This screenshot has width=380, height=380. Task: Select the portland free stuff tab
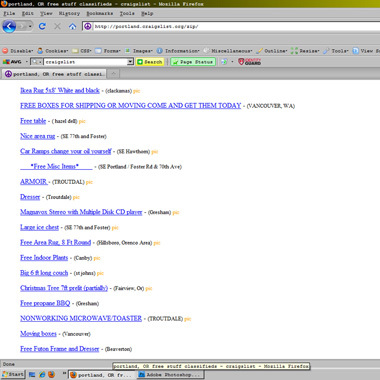(x=54, y=74)
